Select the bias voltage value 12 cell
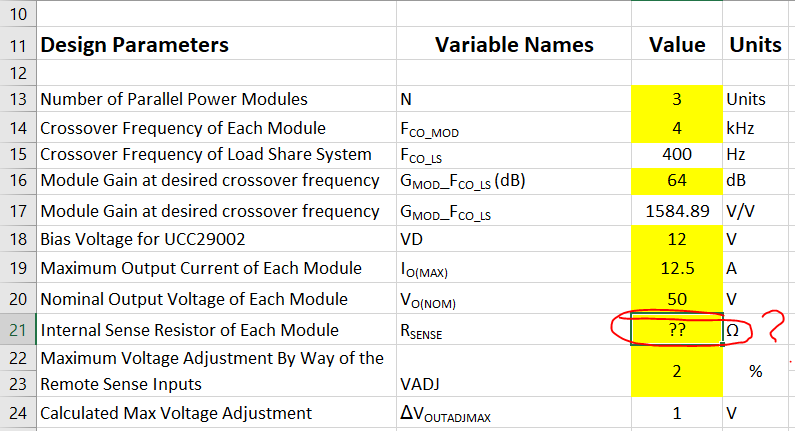 pos(676,239)
